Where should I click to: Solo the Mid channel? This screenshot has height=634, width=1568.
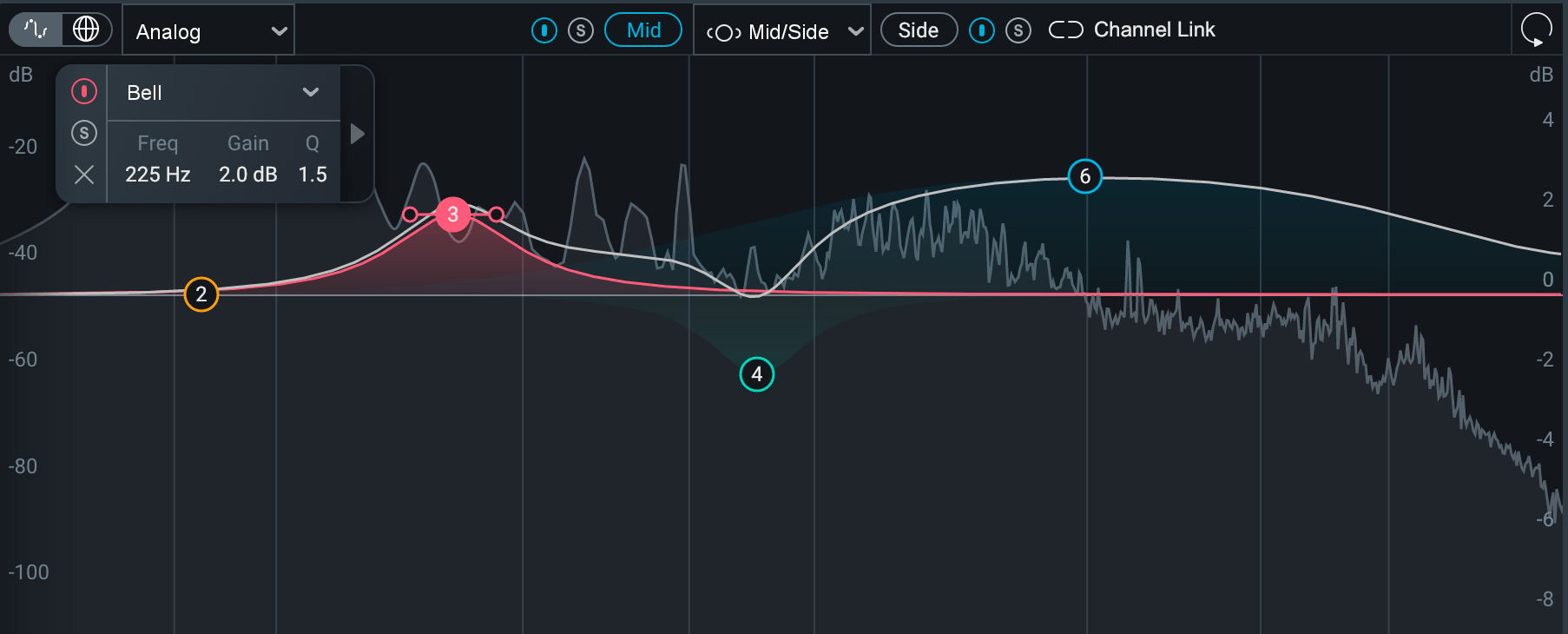tap(581, 31)
